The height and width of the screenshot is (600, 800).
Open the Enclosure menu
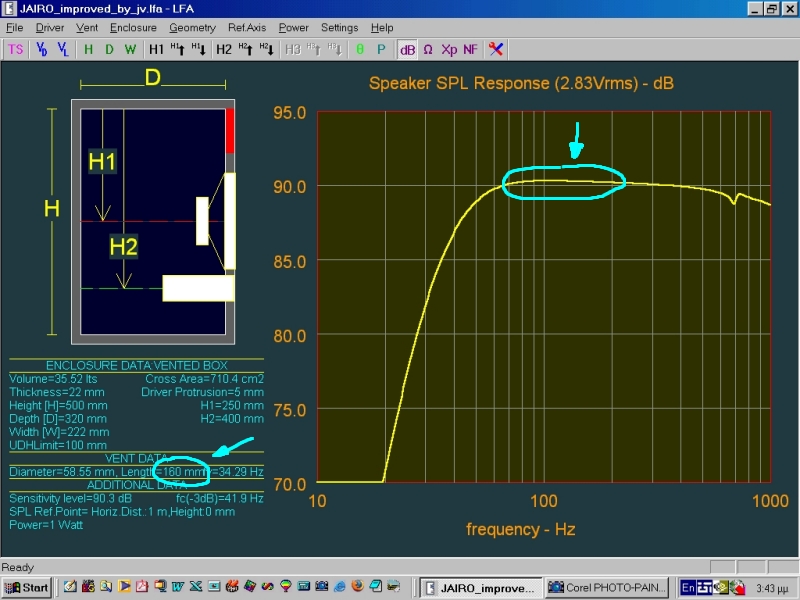(133, 28)
